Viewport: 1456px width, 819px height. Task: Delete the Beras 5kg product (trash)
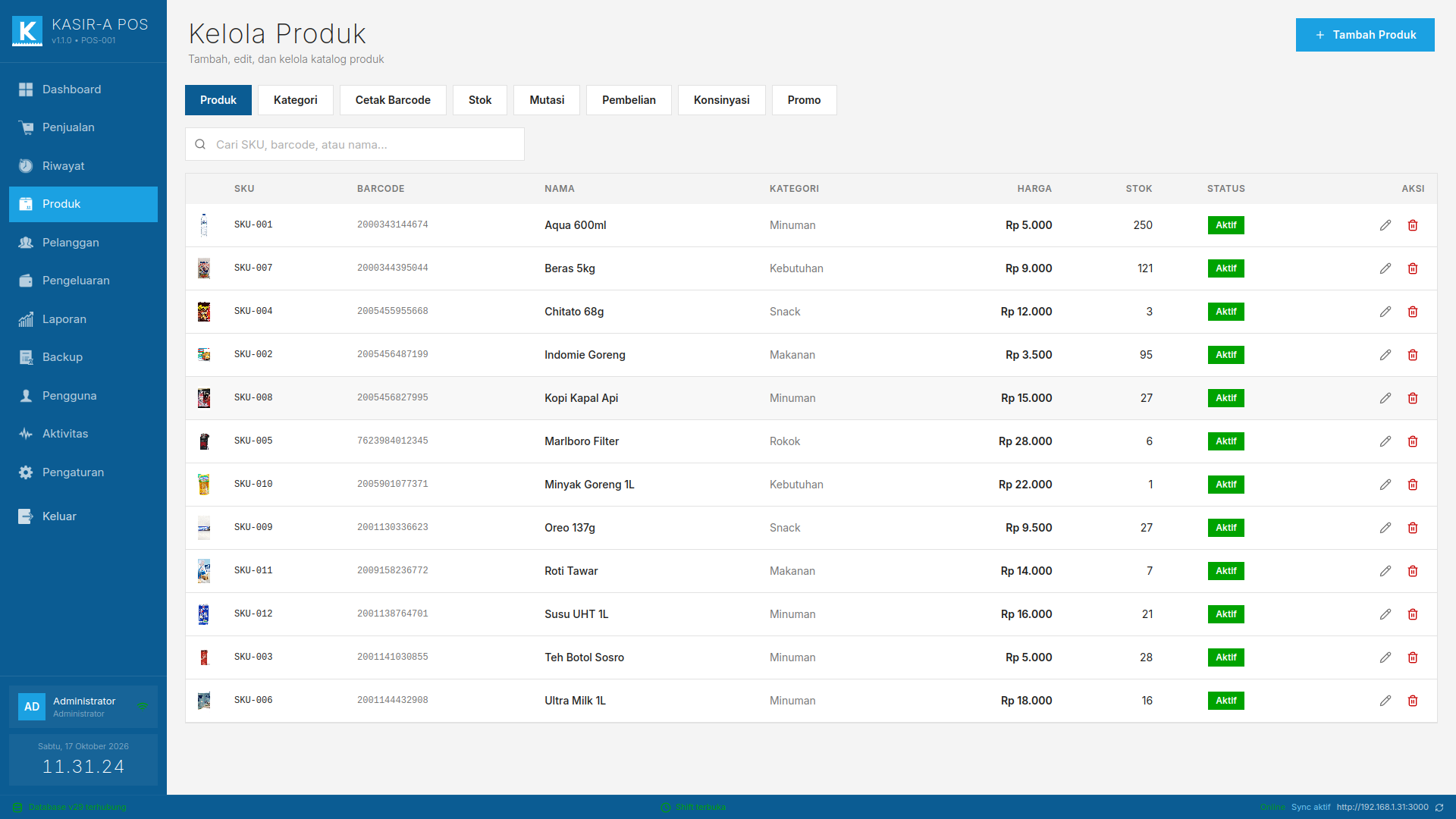[x=1413, y=268]
